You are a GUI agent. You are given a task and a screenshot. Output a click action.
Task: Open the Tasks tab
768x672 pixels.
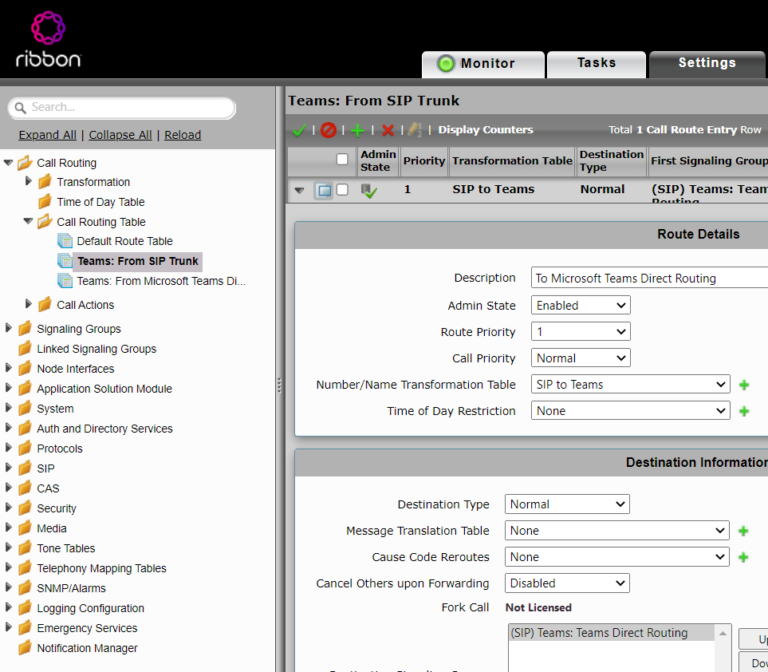pyautogui.click(x=596, y=64)
